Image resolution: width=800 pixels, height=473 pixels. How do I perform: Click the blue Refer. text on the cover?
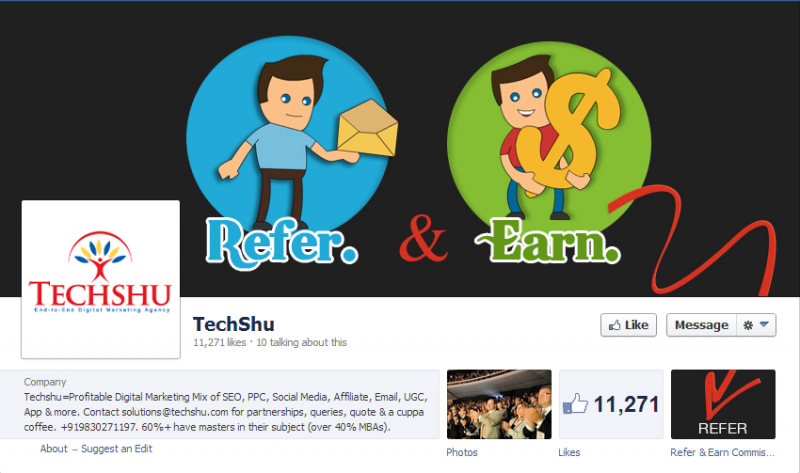coord(281,243)
